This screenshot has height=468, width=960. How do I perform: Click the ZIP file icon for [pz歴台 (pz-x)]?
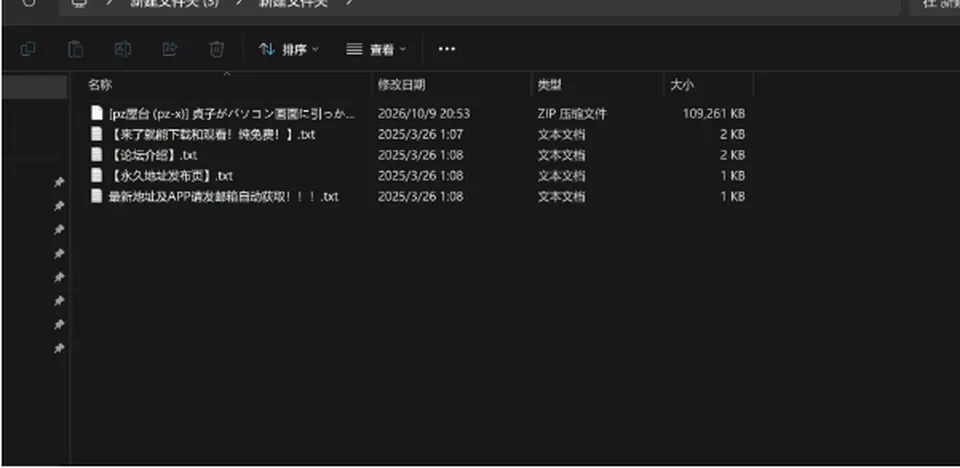tap(97, 113)
